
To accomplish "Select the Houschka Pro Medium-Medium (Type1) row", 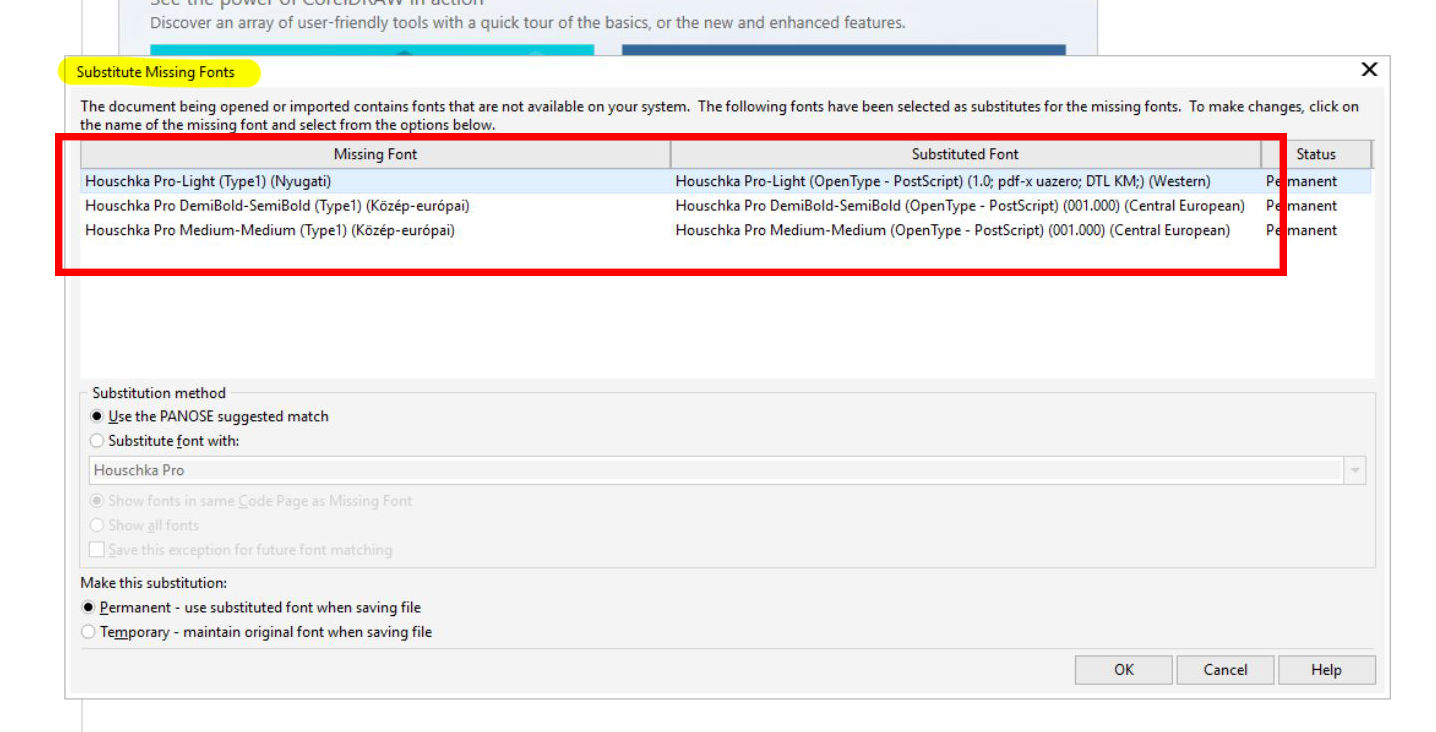I will [x=726, y=230].
